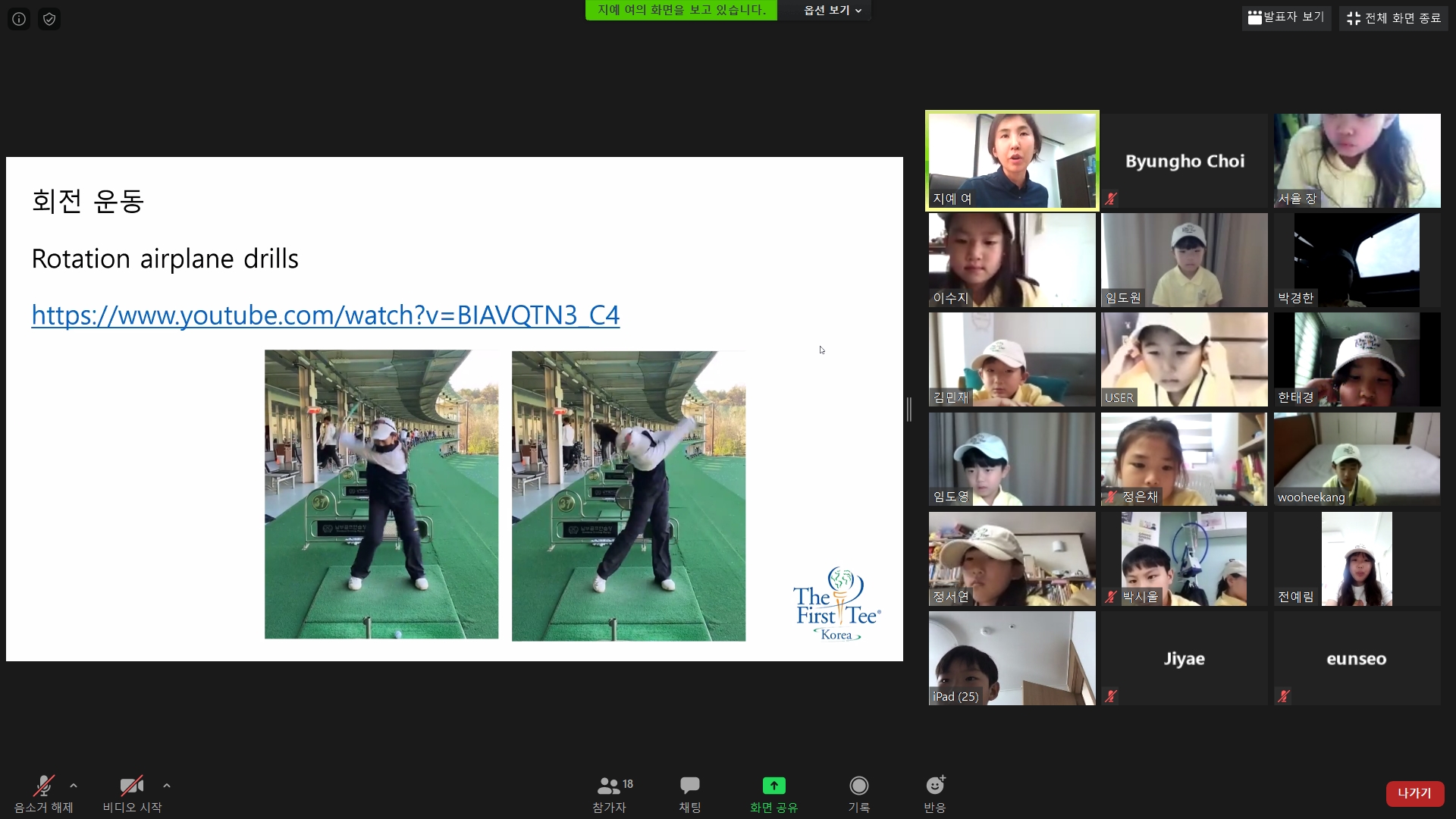This screenshot has height=819, width=1456.
Task: Select the wooheekang participant tile
Action: click(x=1357, y=459)
